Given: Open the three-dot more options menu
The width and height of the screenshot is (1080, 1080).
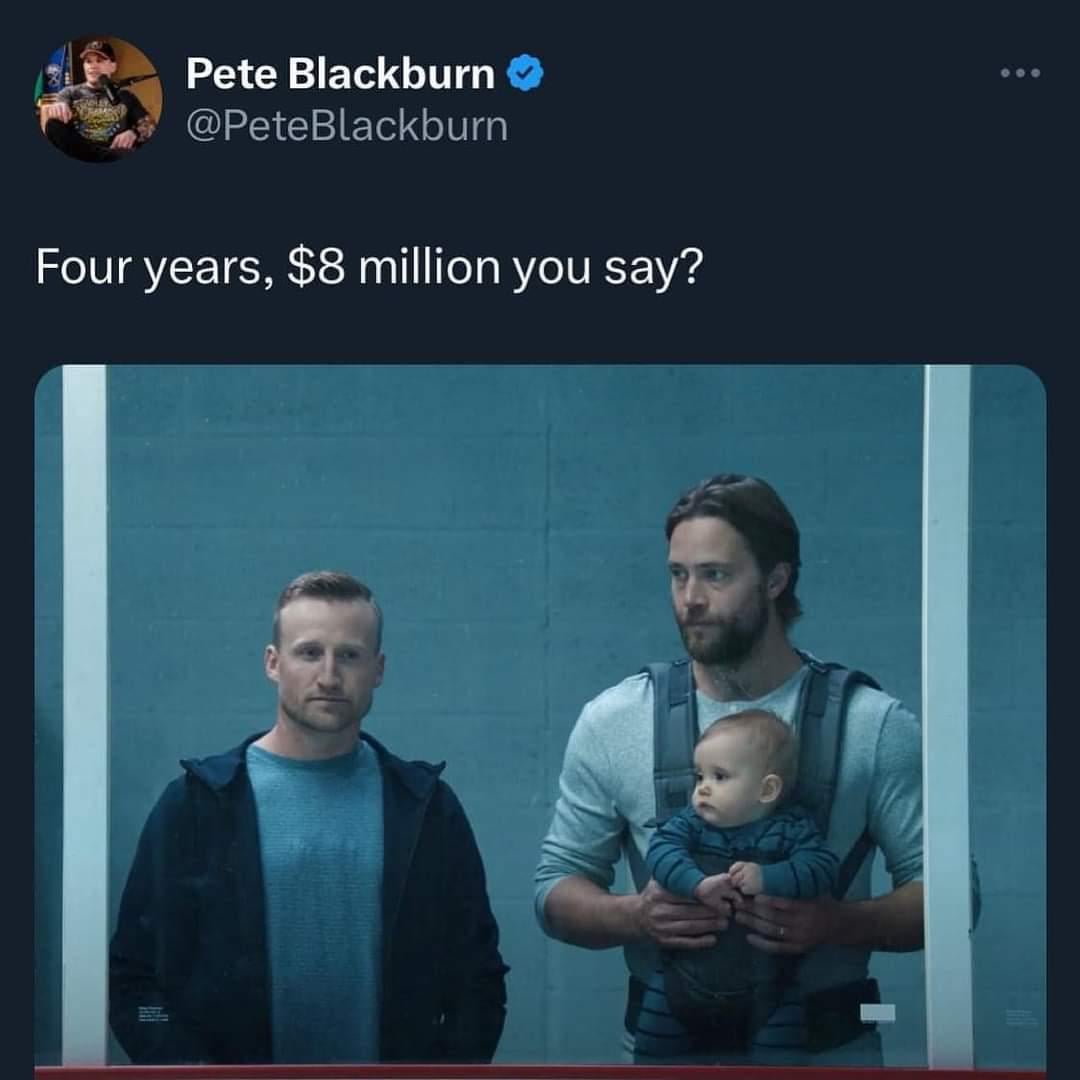Looking at the screenshot, I should click(1020, 73).
